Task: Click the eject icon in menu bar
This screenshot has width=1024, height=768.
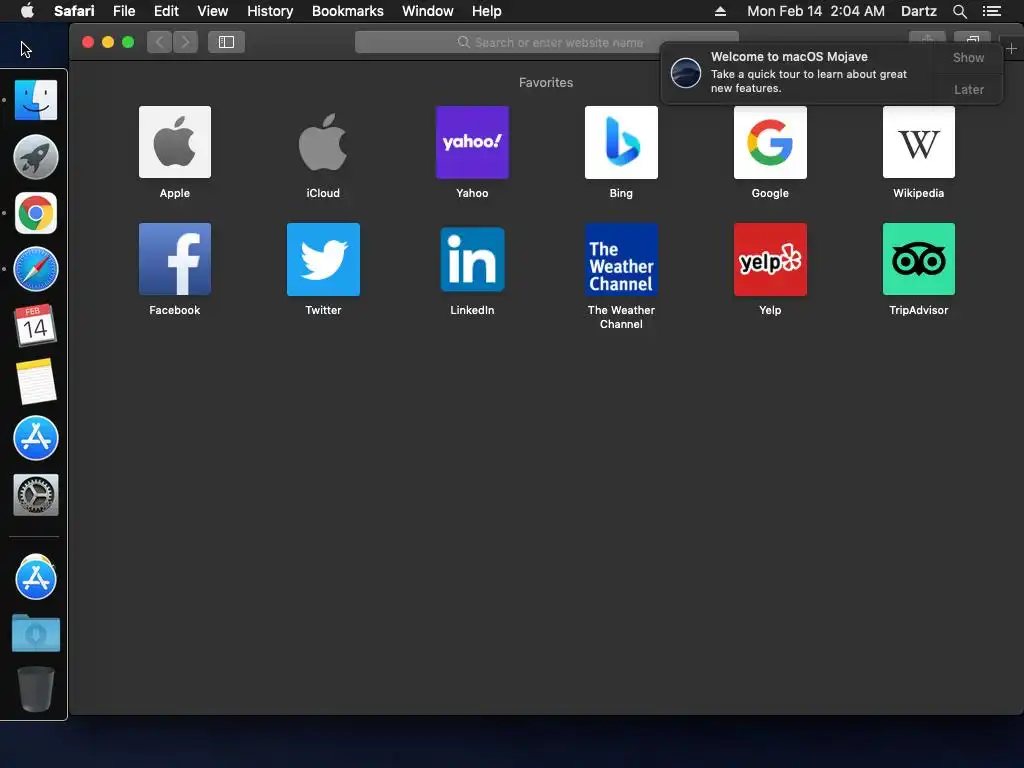Action: (720, 11)
